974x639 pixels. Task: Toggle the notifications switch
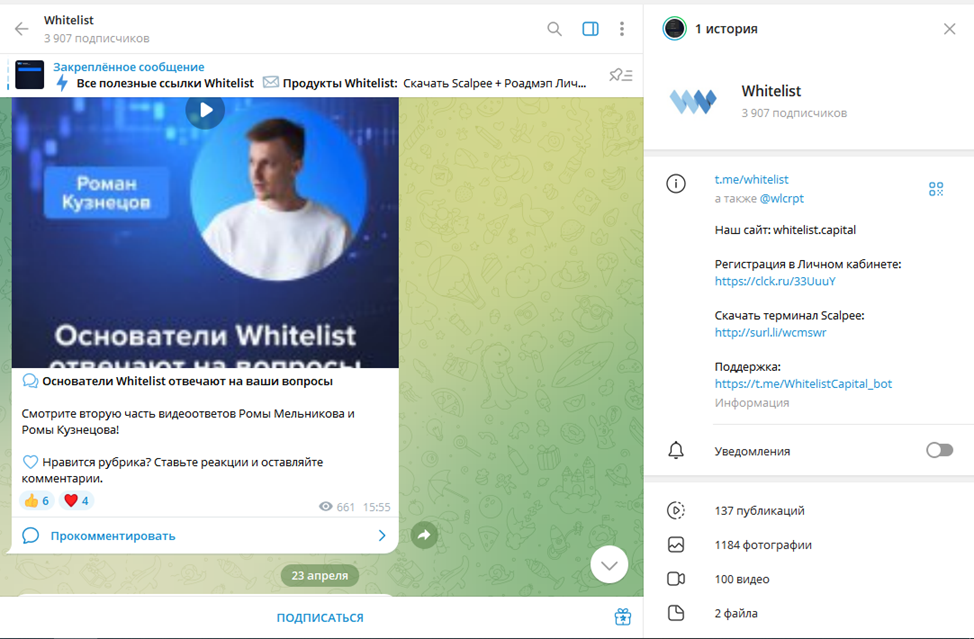pyautogui.click(x=939, y=450)
